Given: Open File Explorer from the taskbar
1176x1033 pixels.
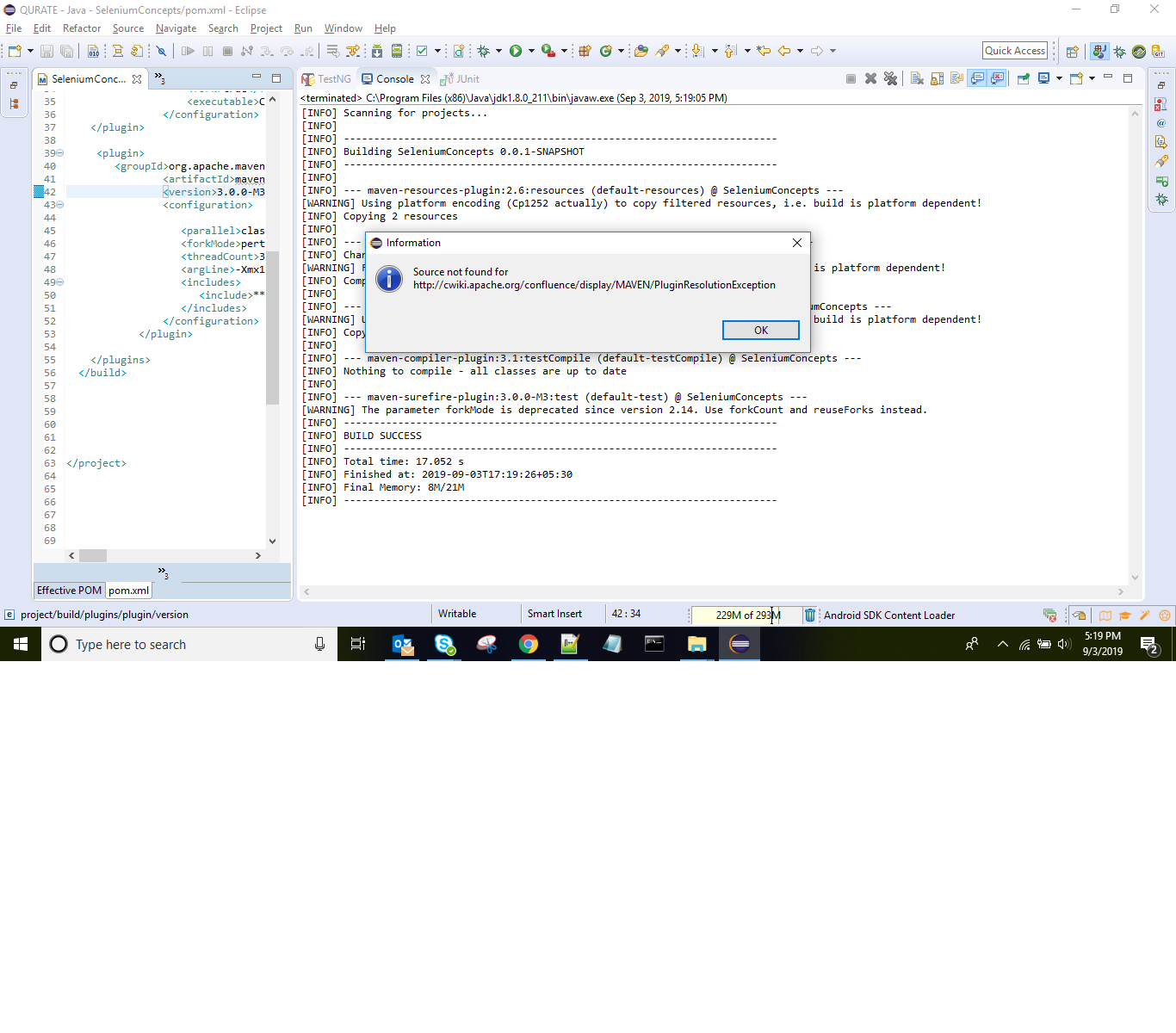Looking at the screenshot, I should (x=696, y=644).
